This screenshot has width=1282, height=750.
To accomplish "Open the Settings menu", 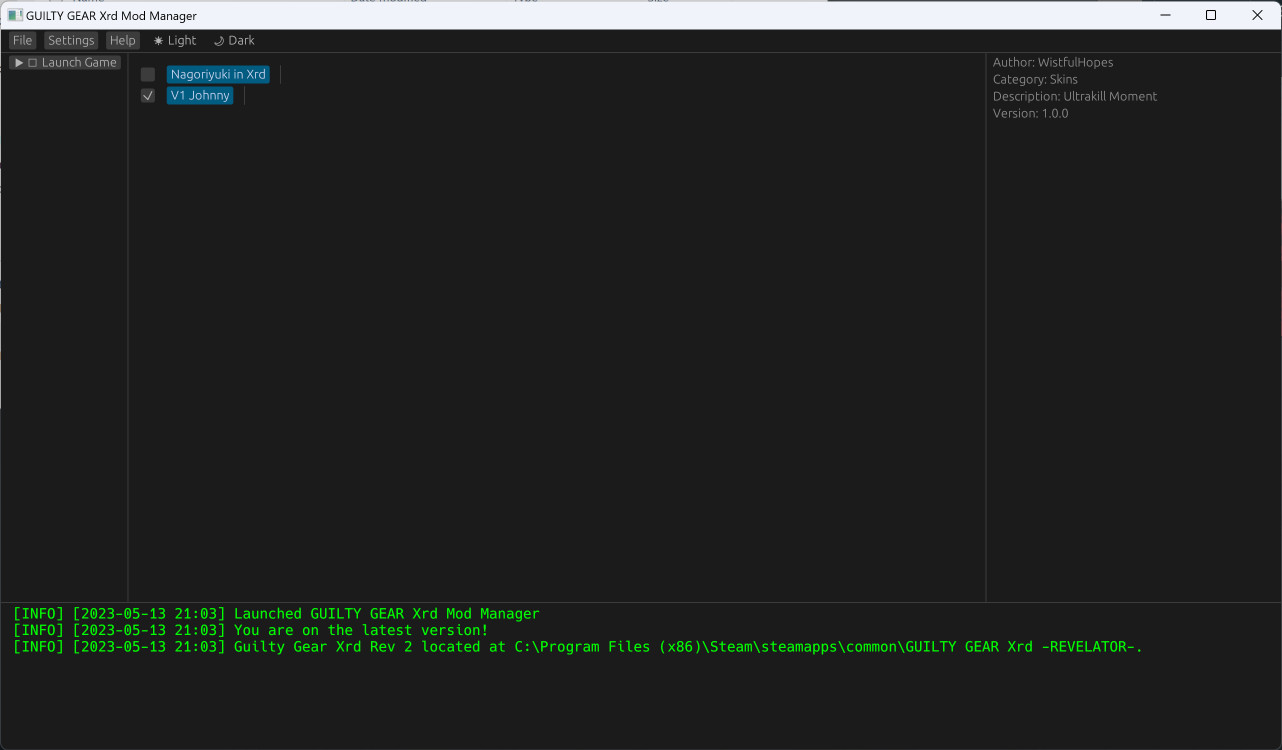I will 70,40.
